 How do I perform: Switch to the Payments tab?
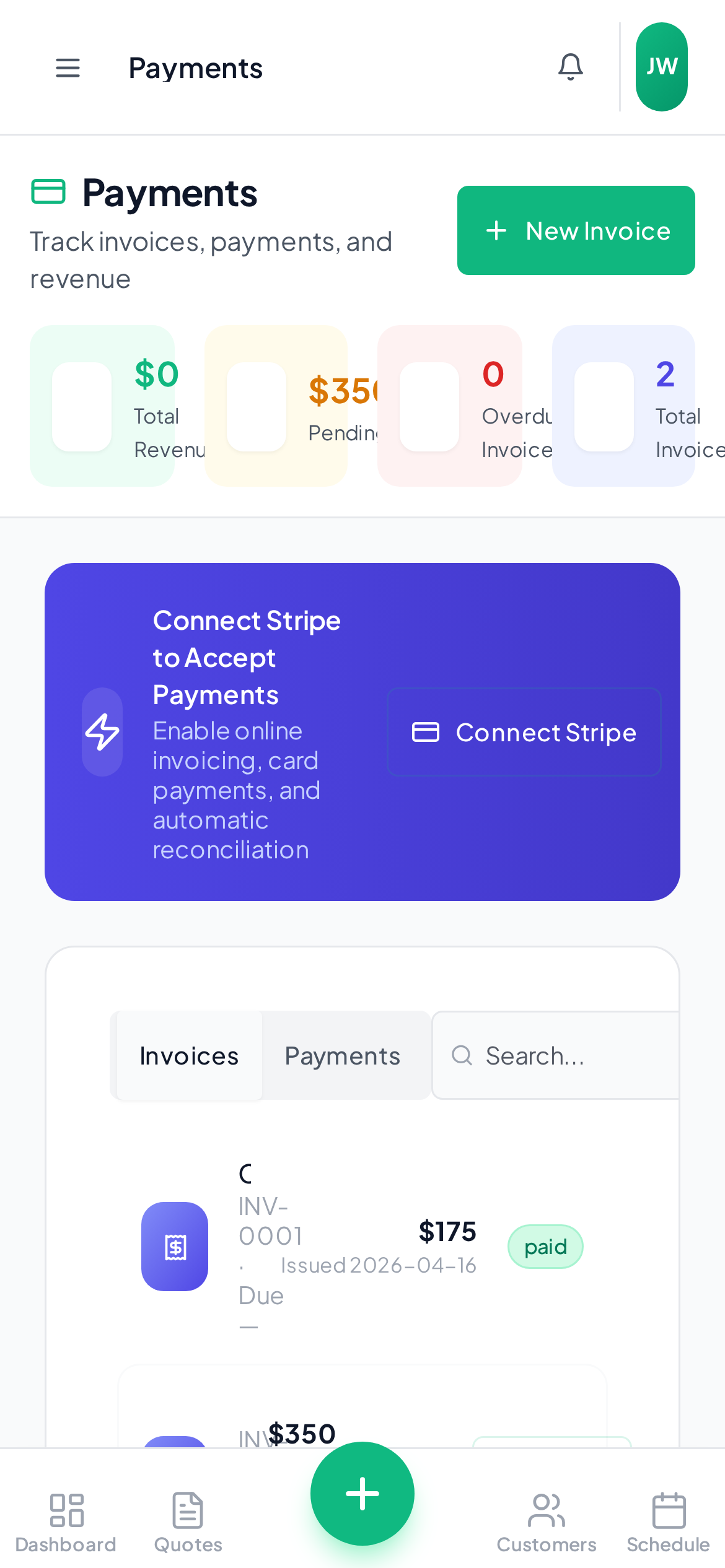pos(341,1055)
